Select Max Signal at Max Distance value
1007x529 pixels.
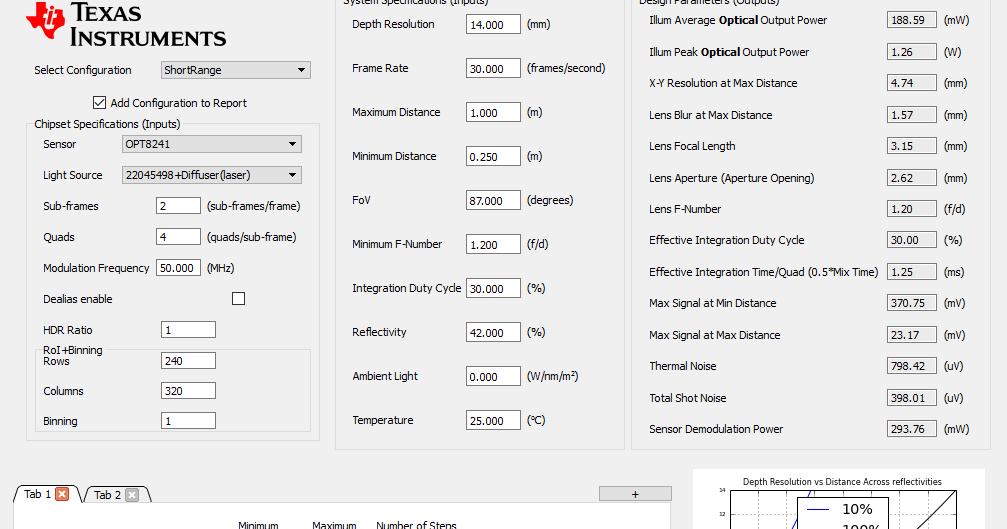[x=912, y=334]
